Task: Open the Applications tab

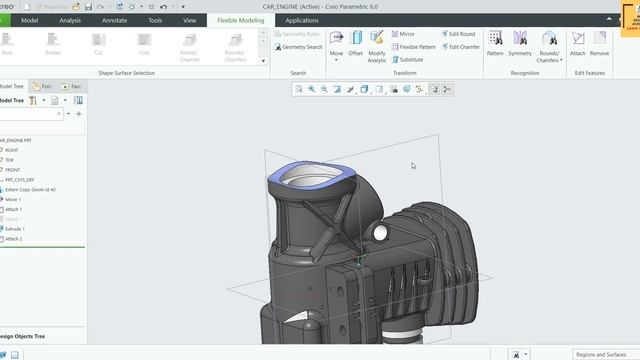Action: 302,20
